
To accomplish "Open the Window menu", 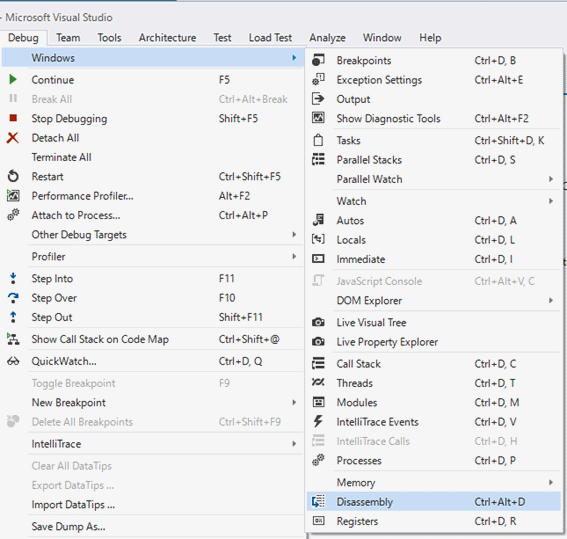I will 382,38.
